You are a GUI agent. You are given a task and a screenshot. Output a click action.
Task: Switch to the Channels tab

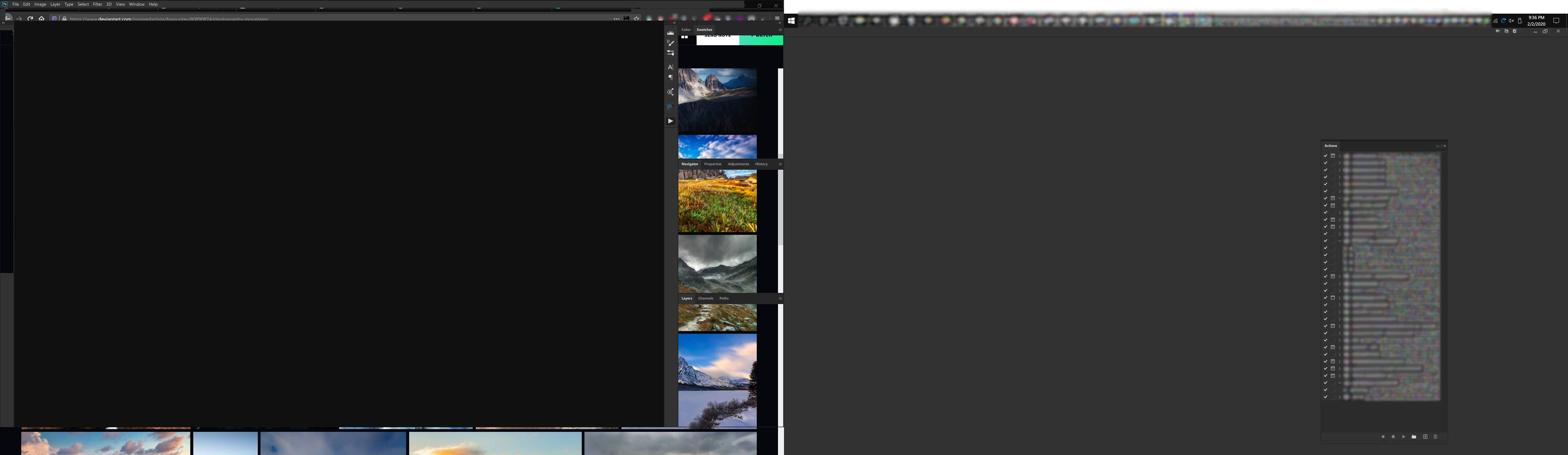pyautogui.click(x=706, y=298)
